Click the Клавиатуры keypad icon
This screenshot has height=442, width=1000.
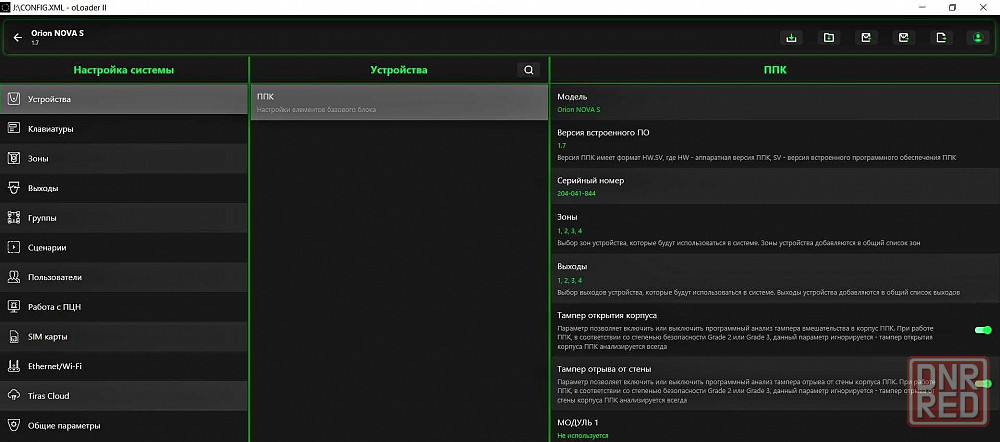pos(14,129)
